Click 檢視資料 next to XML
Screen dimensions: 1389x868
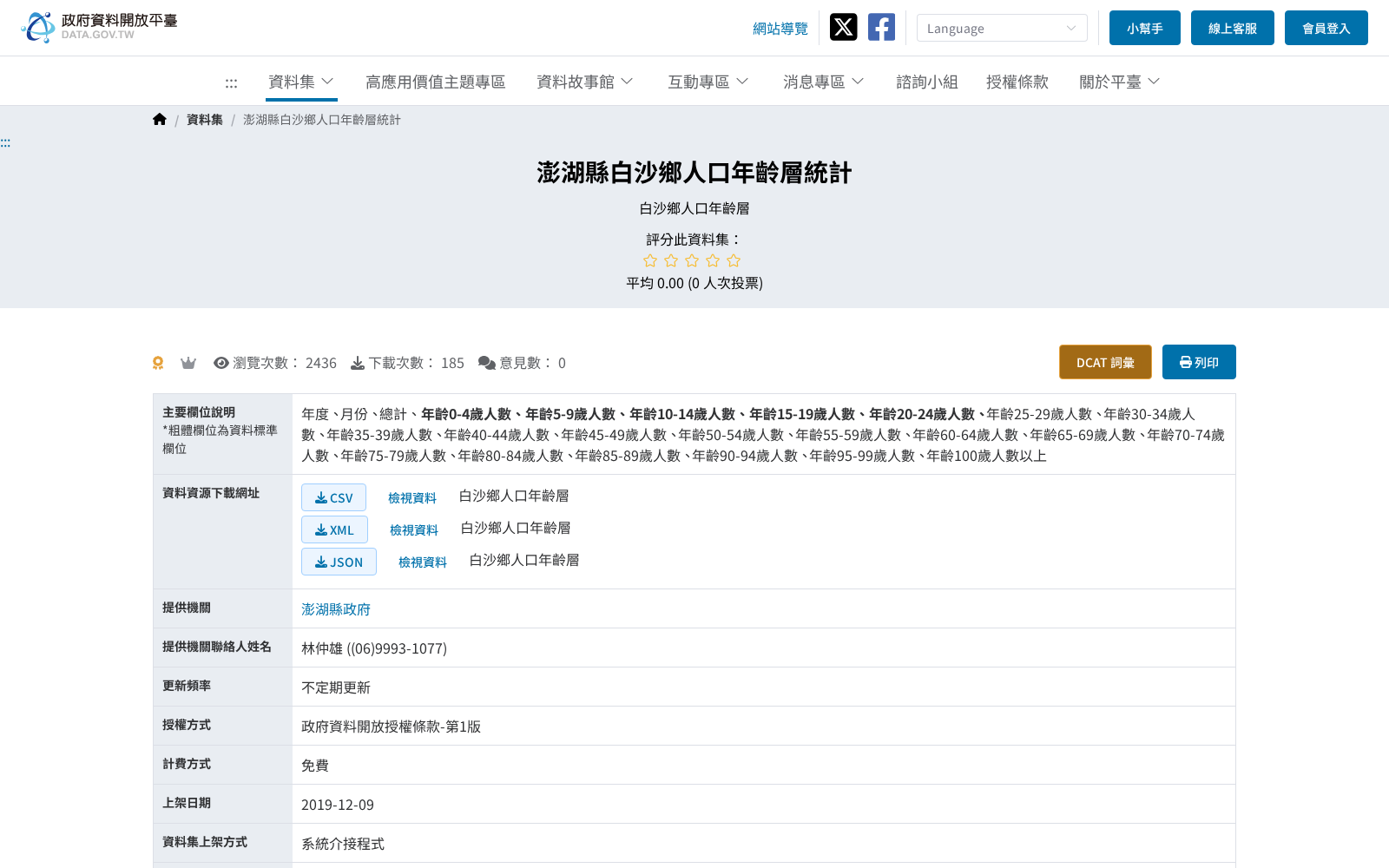click(414, 529)
